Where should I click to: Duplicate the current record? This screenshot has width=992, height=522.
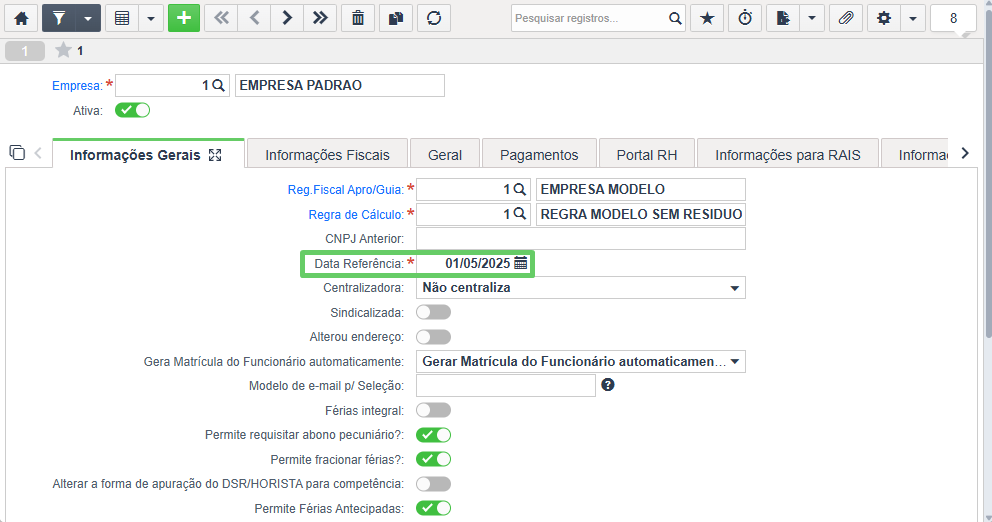(x=396, y=18)
